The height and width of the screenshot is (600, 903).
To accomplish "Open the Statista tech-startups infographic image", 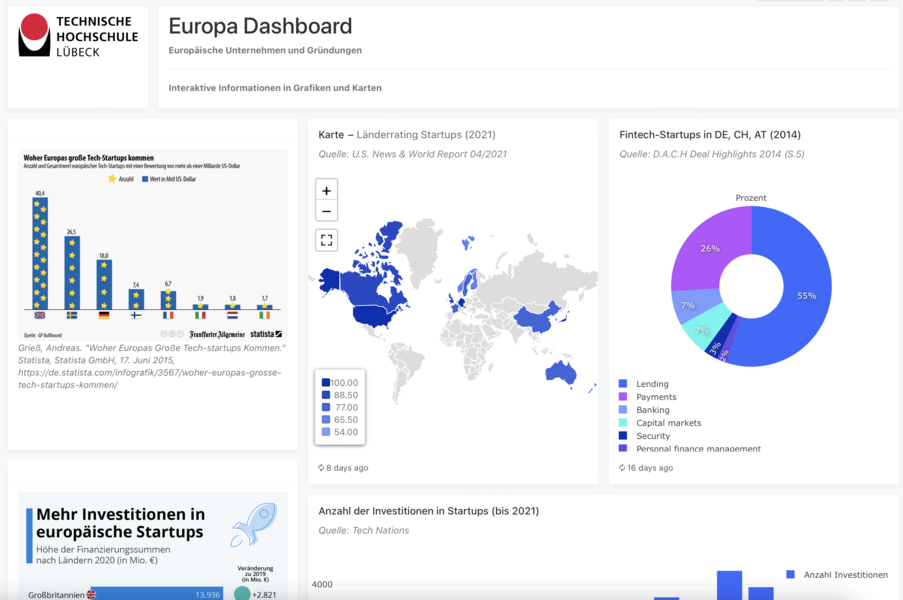I will pos(153,245).
